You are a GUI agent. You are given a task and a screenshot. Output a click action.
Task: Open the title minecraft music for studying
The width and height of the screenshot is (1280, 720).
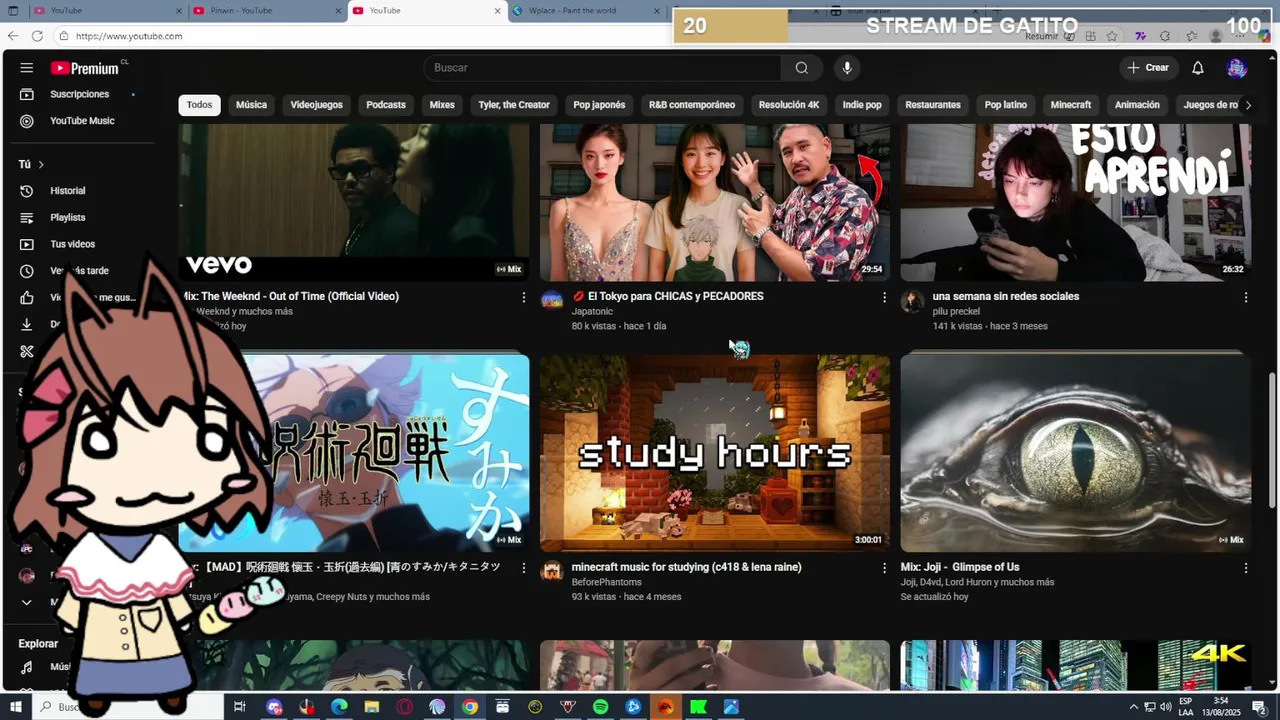tap(686, 567)
